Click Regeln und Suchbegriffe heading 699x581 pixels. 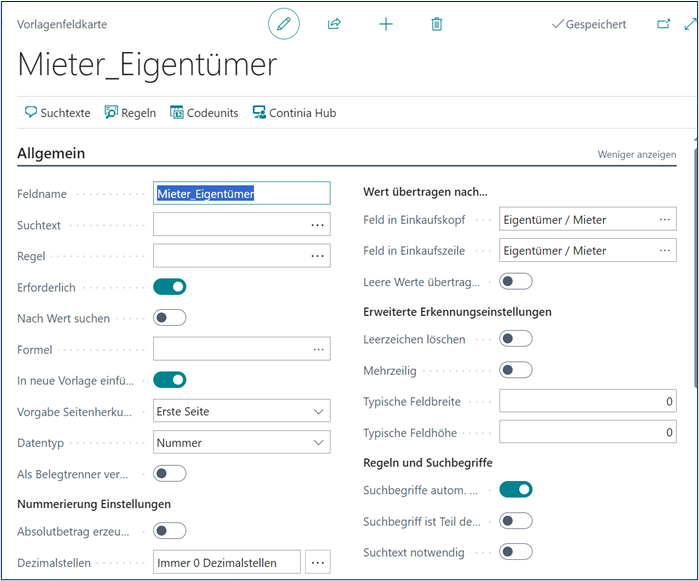(x=428, y=463)
